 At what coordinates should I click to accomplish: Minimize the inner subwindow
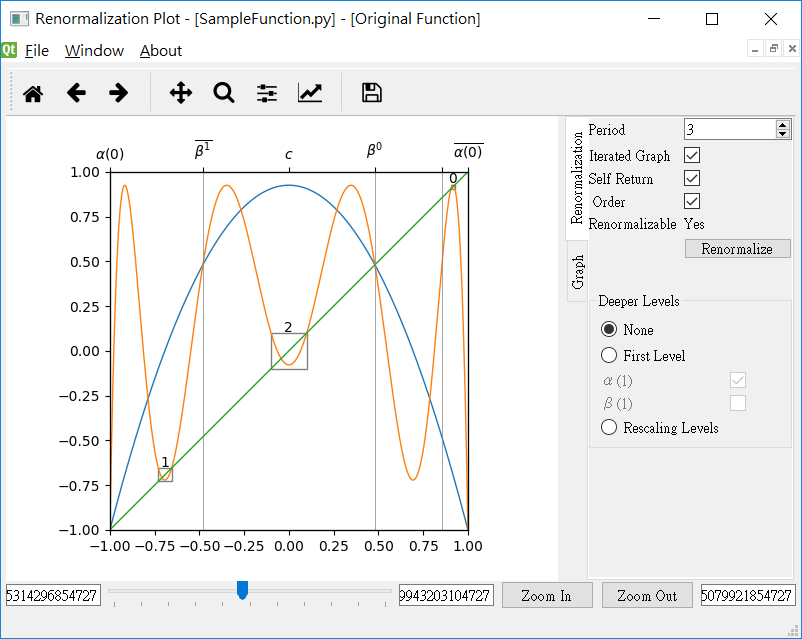click(755, 49)
